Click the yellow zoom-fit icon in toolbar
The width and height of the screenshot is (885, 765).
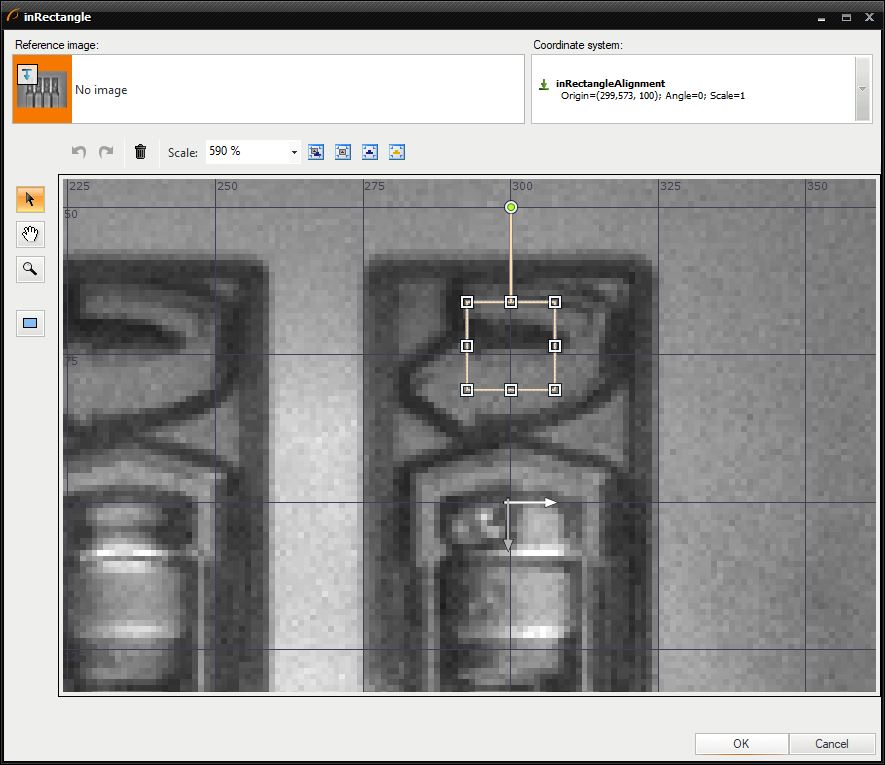pyautogui.click(x=397, y=152)
